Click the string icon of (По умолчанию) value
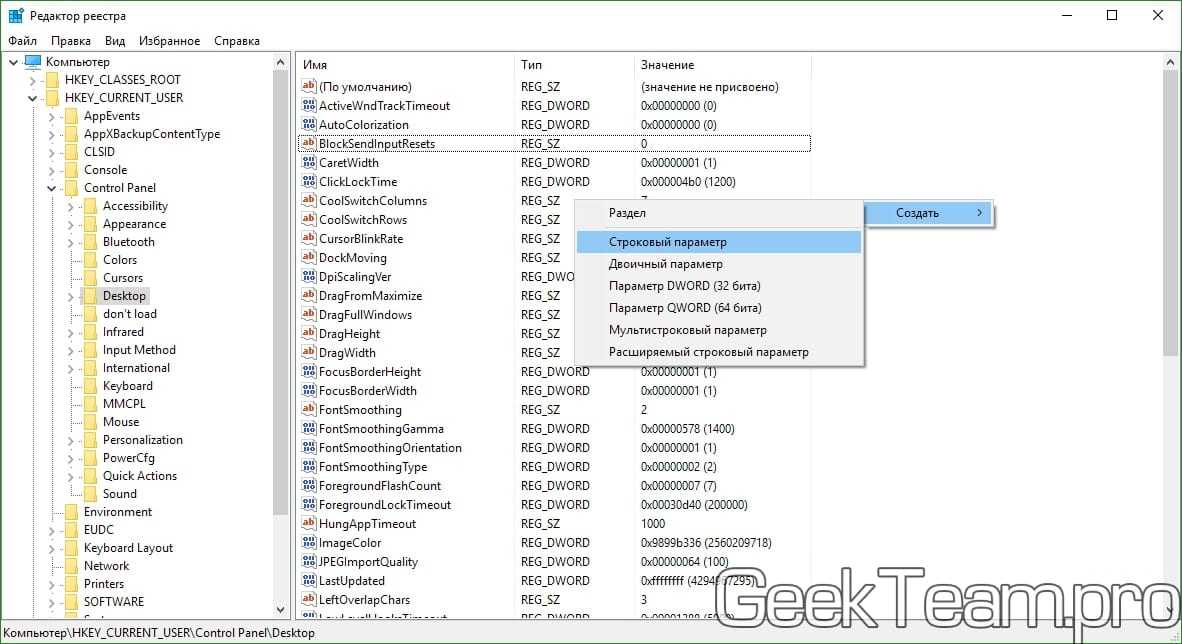 tap(308, 86)
